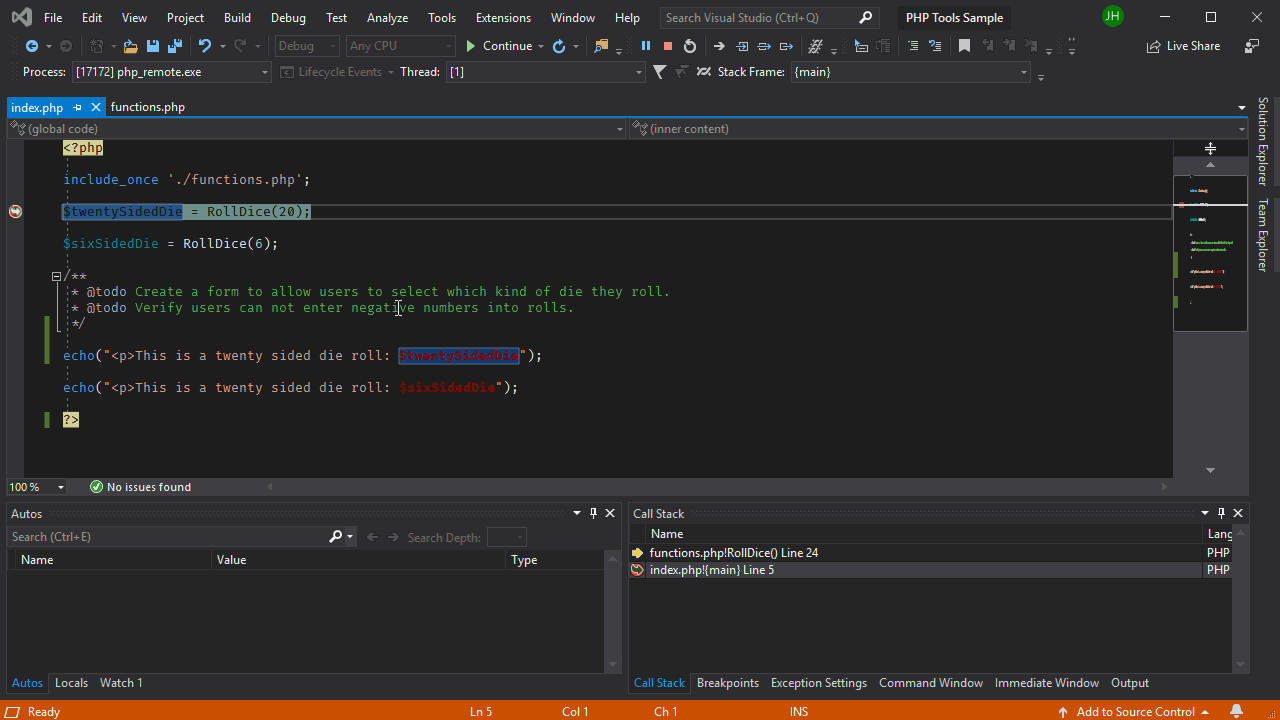Viewport: 1280px width, 720px height.
Task: Toggle a bookmark with the Bookmark icon
Action: tap(964, 46)
